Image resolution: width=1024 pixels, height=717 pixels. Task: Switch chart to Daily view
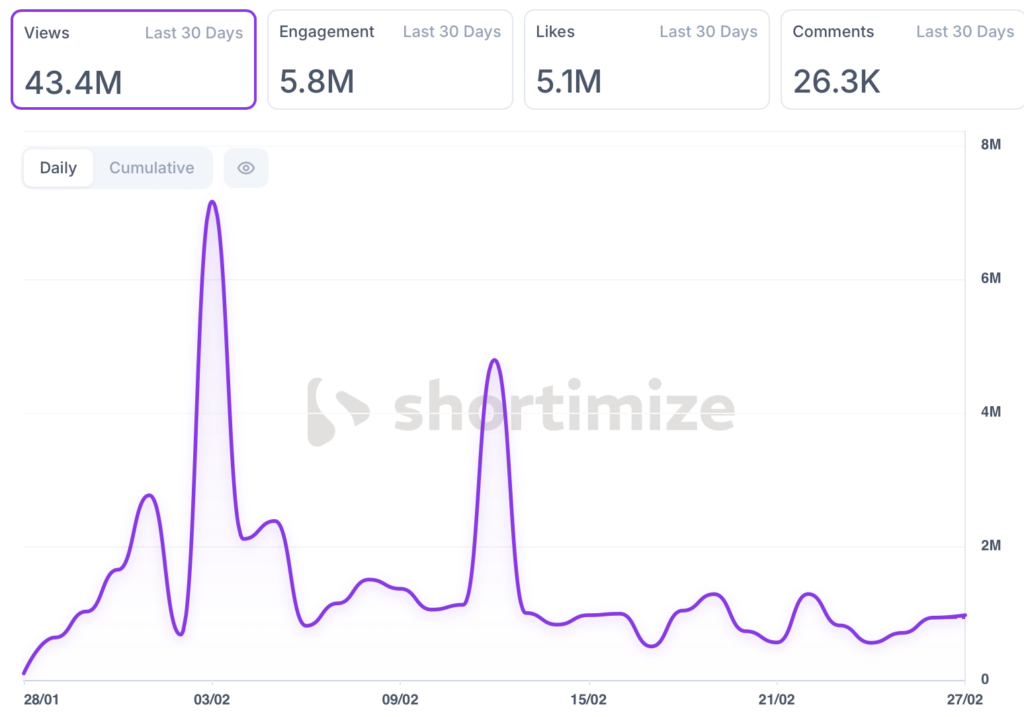point(58,168)
